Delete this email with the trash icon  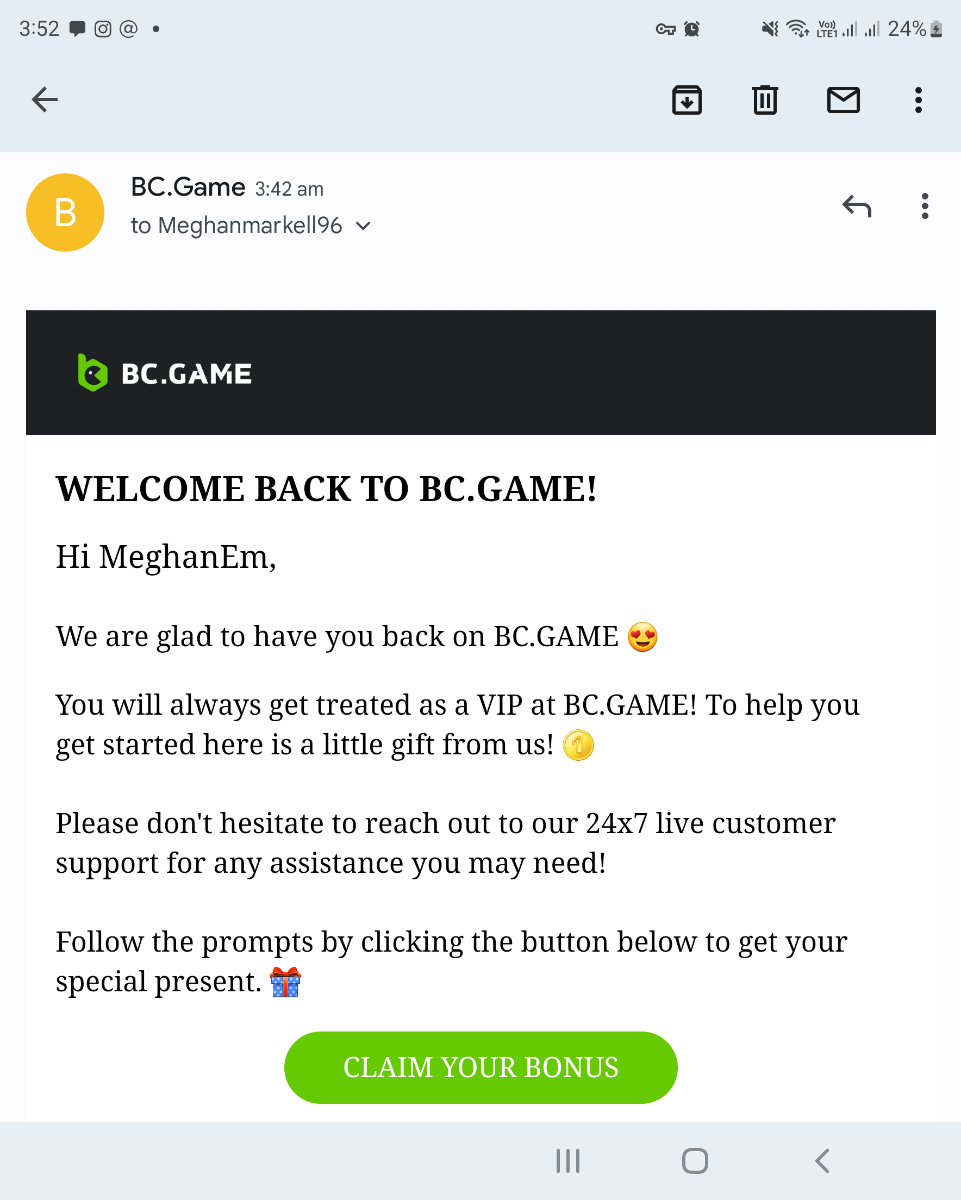tap(765, 99)
